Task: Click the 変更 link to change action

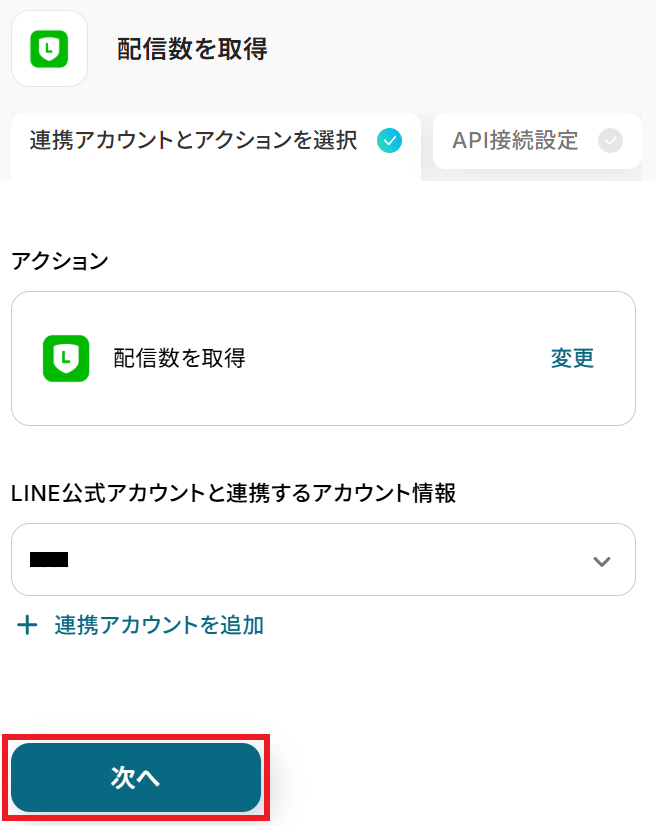Action: tap(572, 358)
